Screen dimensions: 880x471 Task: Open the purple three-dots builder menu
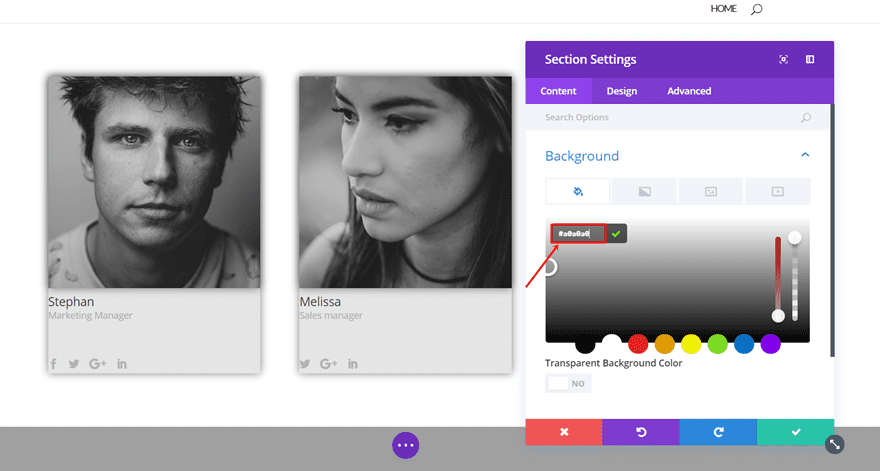pyautogui.click(x=405, y=445)
